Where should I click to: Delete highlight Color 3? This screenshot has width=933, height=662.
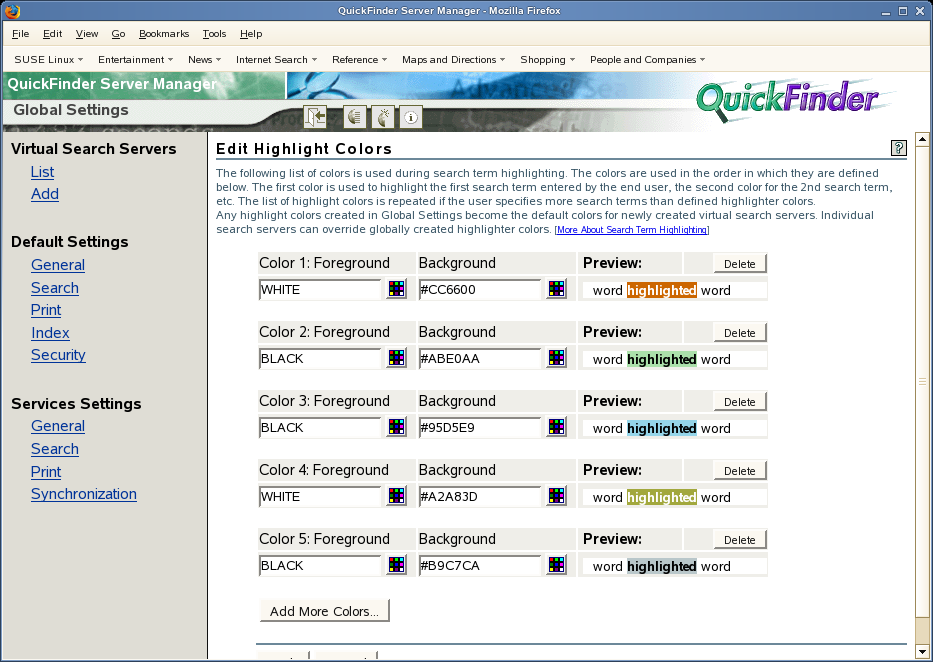coord(740,401)
